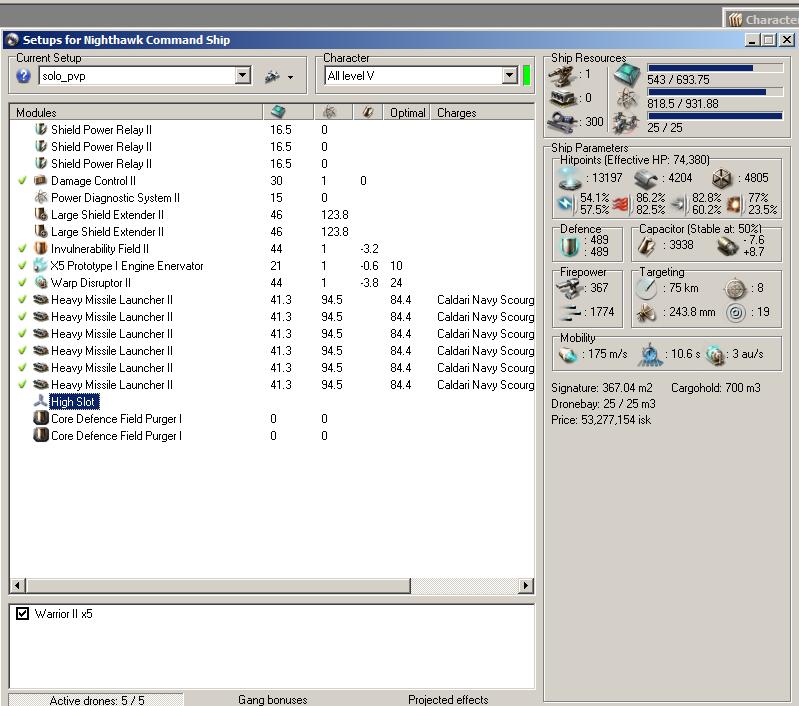Click the module list horizontal scrollbar thumb
Viewport: 799px width, 706px height.
(x=218, y=585)
